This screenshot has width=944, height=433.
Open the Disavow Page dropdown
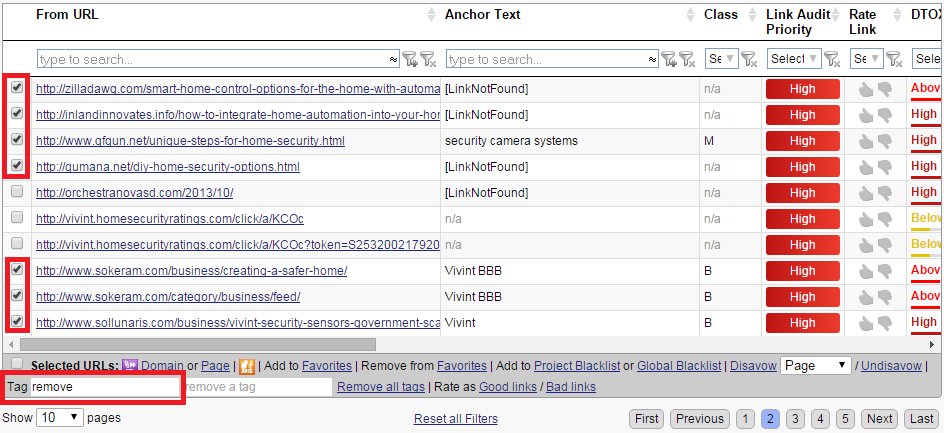click(x=816, y=366)
